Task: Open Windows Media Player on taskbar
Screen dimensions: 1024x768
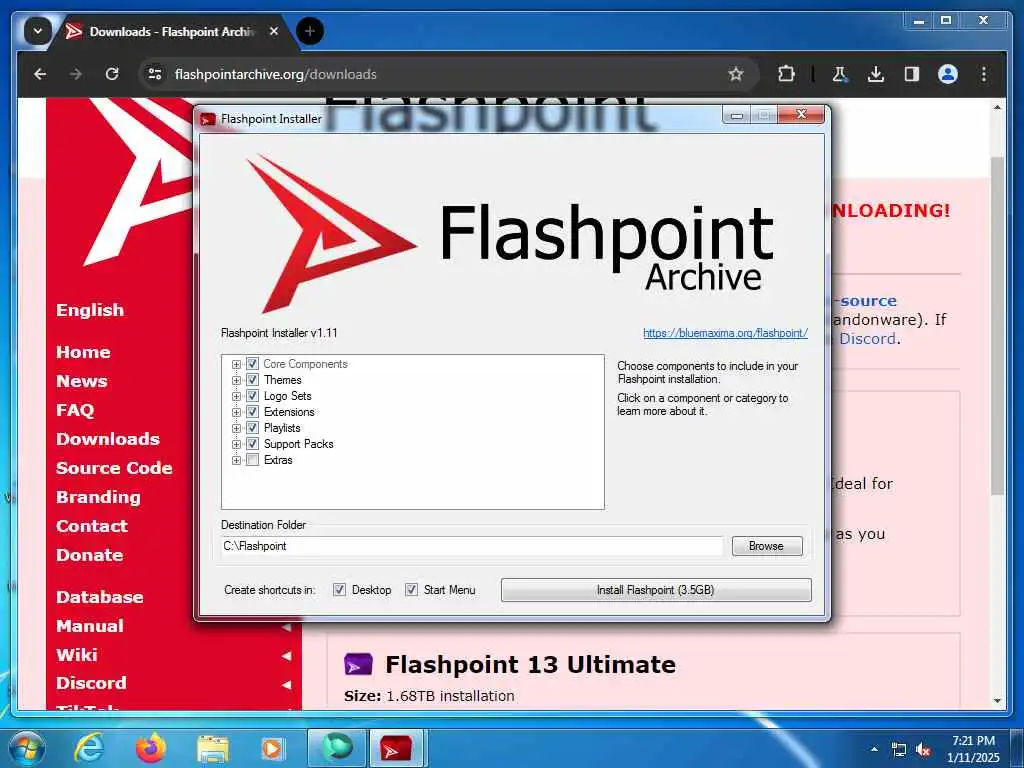Action: (x=273, y=749)
